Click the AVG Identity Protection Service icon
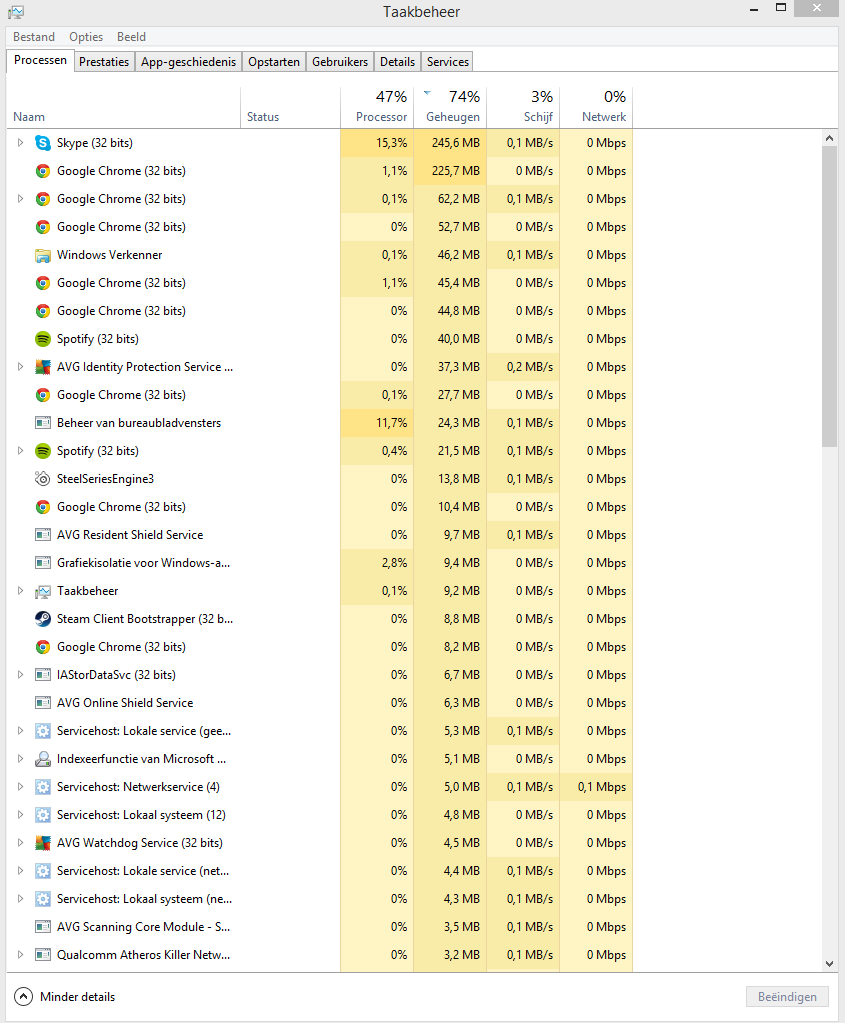This screenshot has width=845, height=1023. [42, 367]
